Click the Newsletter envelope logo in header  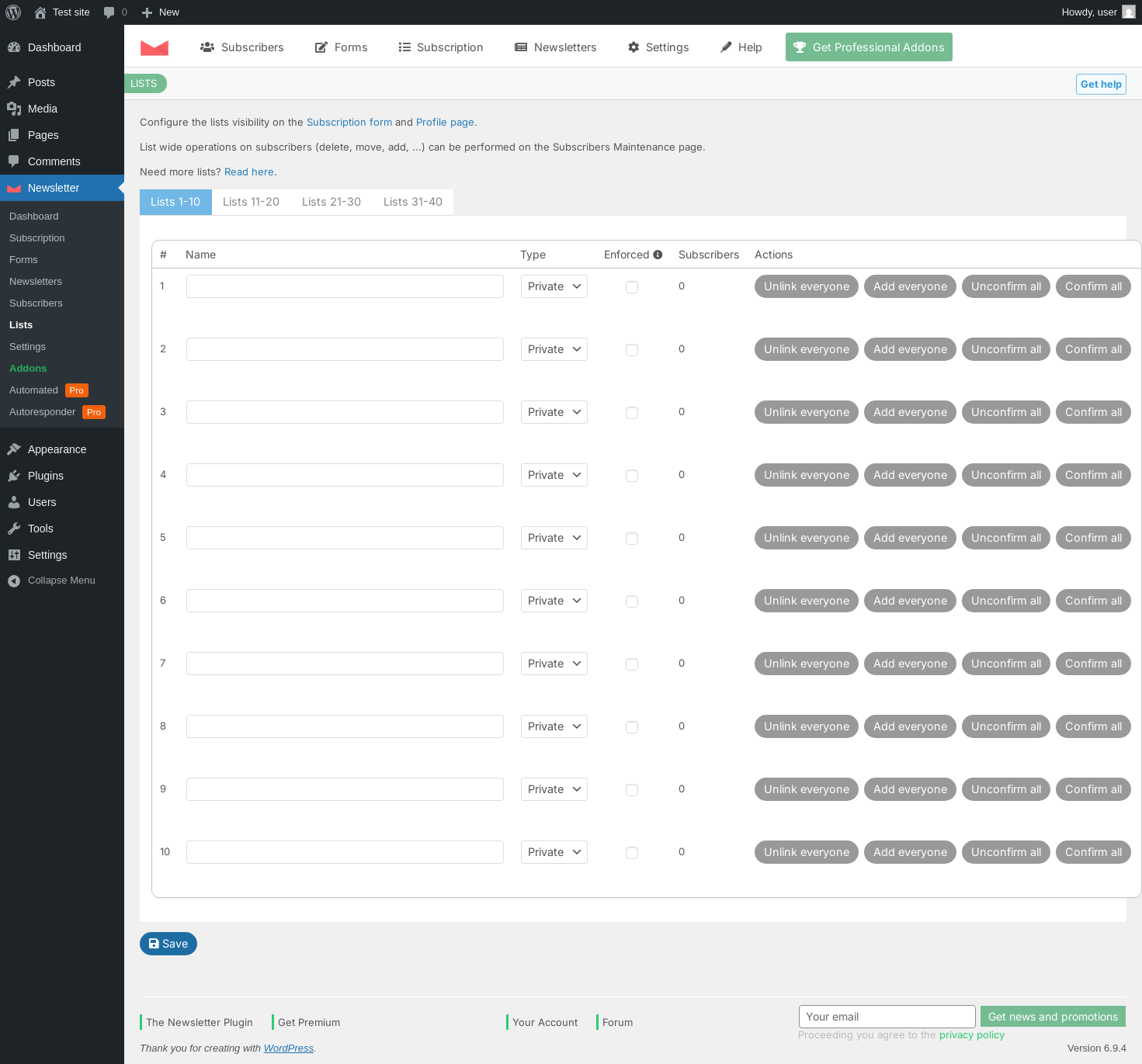pos(154,47)
